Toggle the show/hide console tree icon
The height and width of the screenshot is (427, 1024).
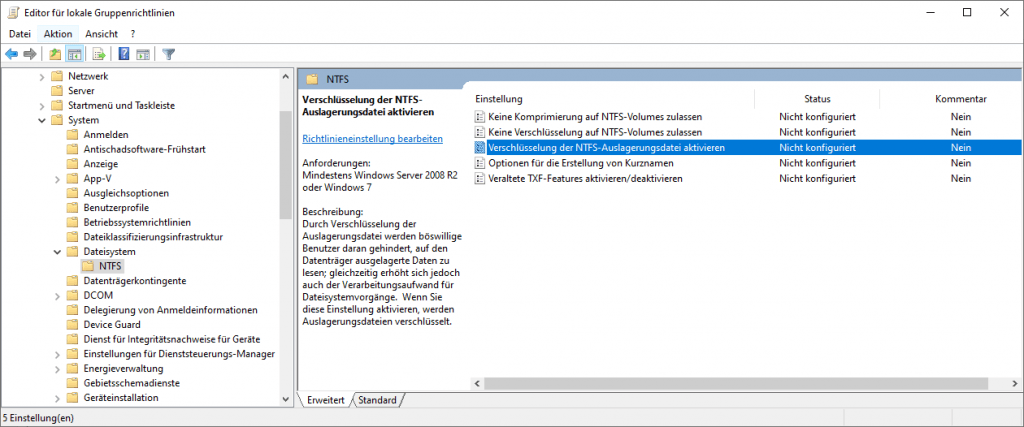[74, 54]
